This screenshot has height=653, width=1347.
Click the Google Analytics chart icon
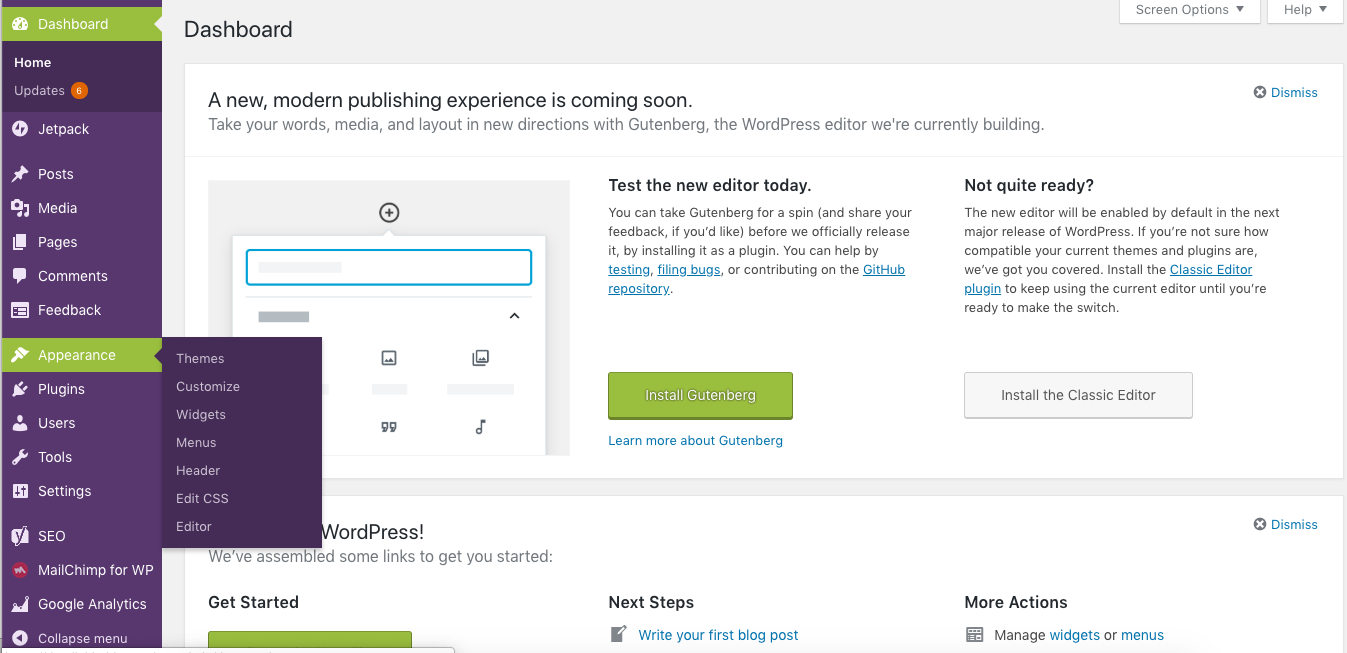tap(20, 604)
